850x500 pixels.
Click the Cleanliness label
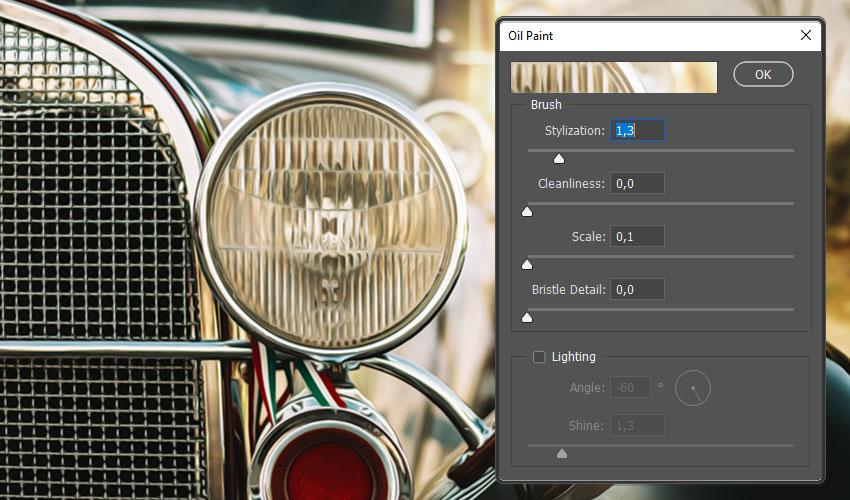coord(571,184)
